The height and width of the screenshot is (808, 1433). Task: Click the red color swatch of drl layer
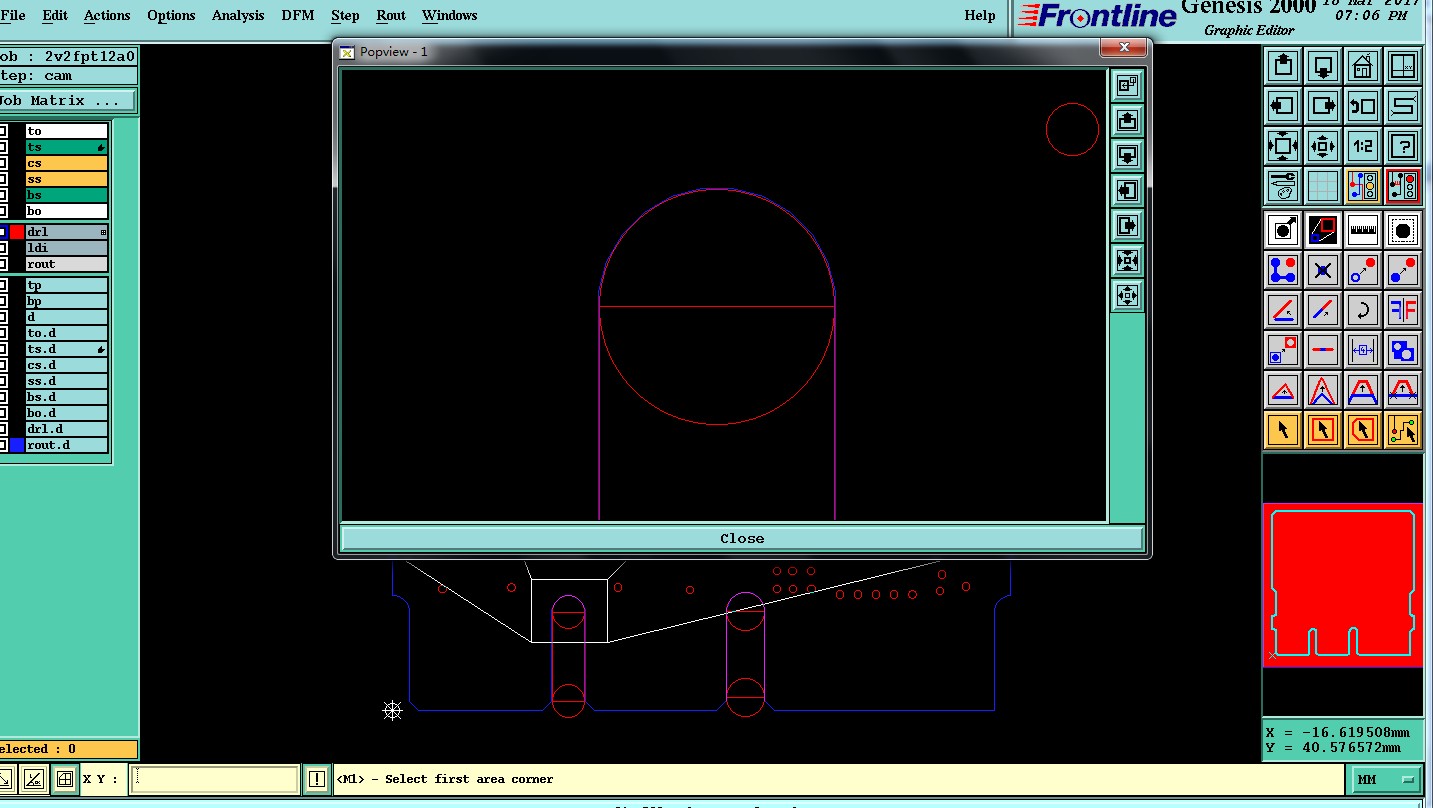[x=17, y=232]
